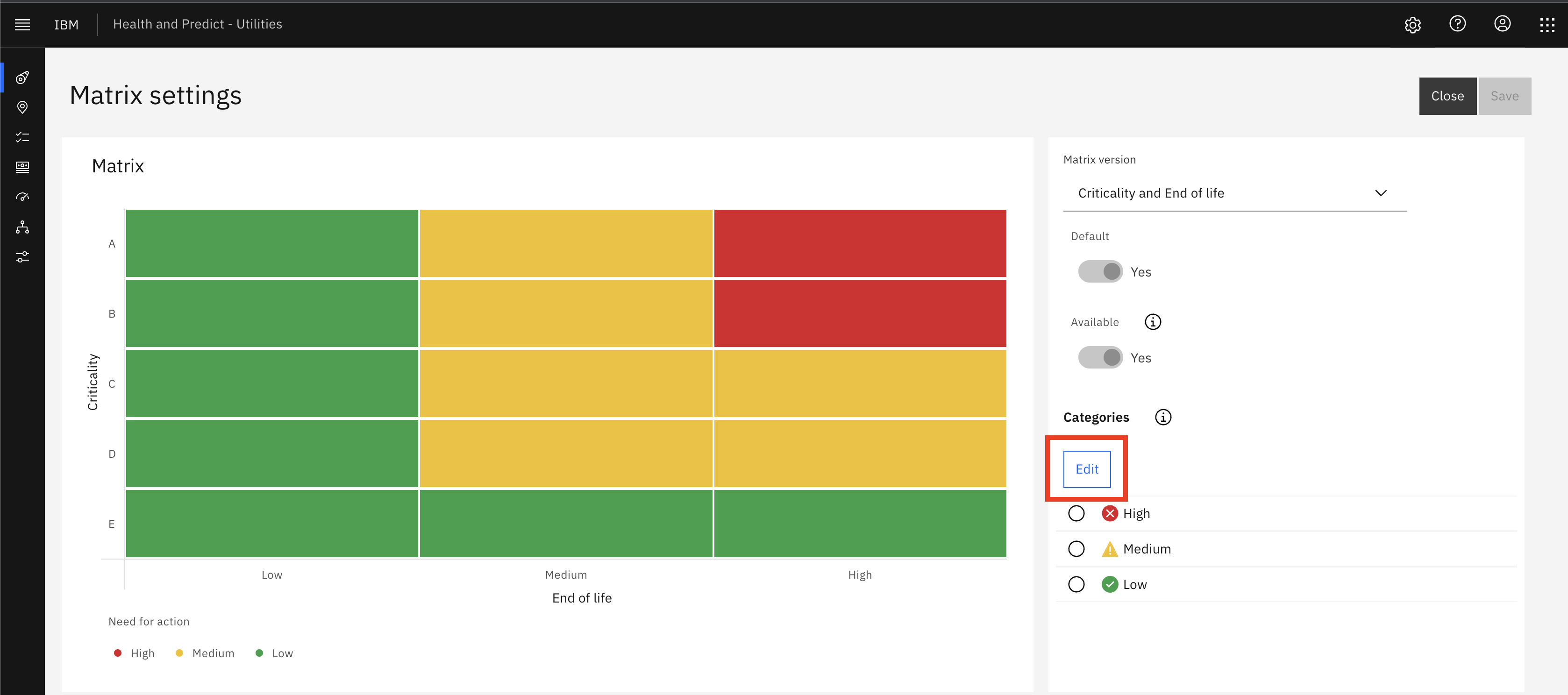The height and width of the screenshot is (695, 1568).
Task: Select matrix cell row D, High column
Action: point(860,454)
